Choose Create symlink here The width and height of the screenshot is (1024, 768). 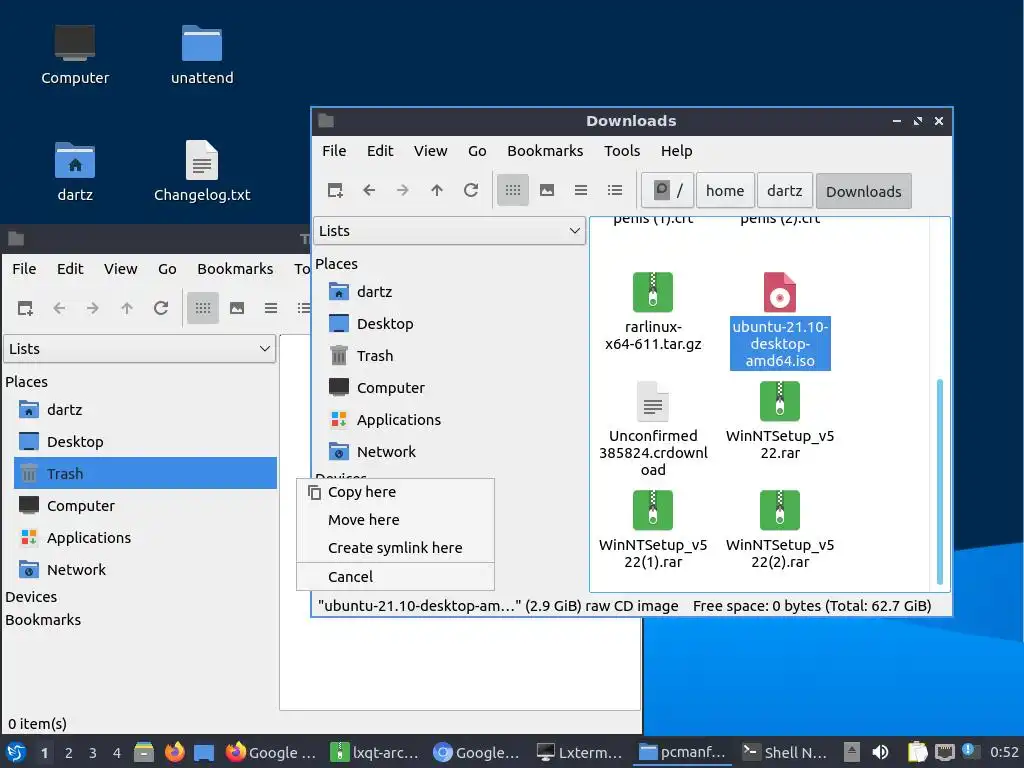pos(395,548)
